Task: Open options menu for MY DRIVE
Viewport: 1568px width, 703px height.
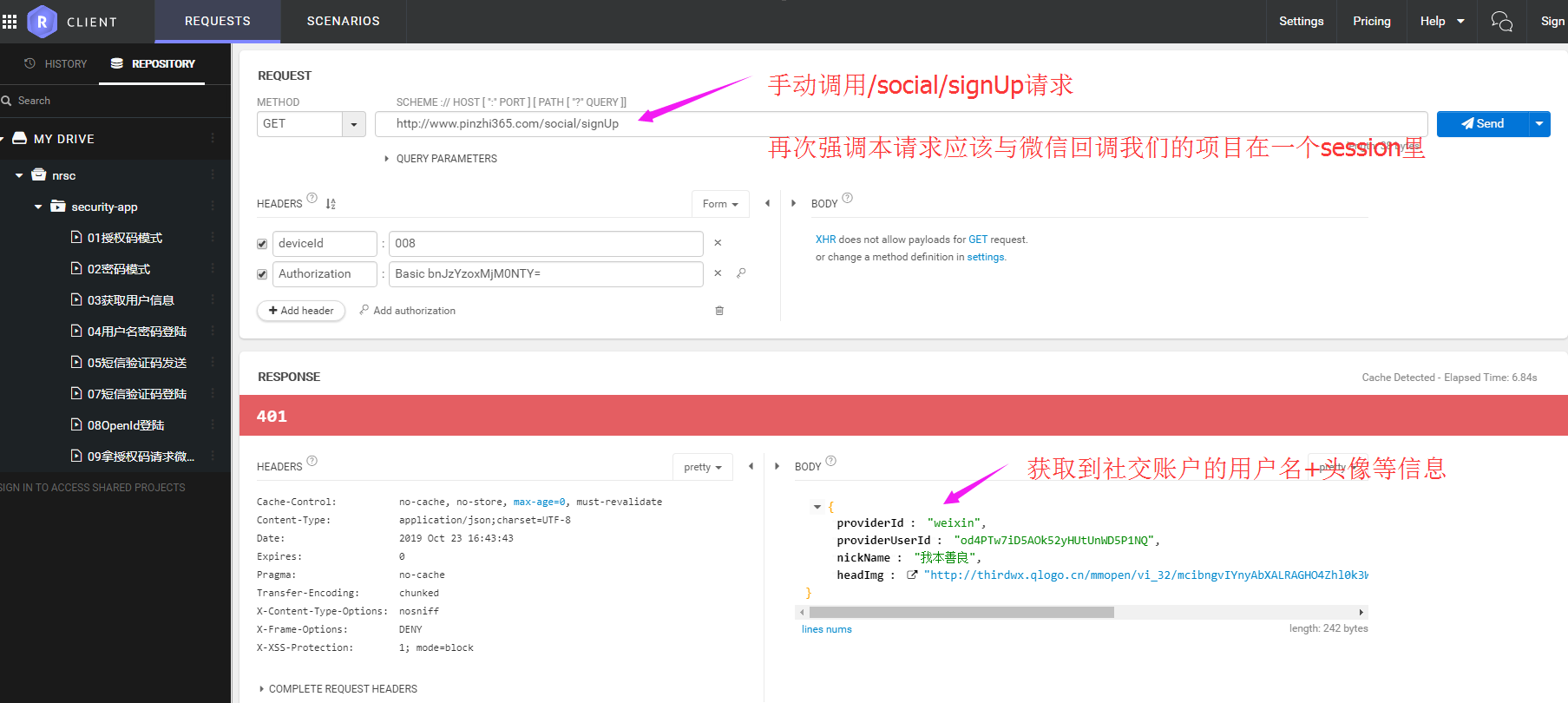Action: 213,139
